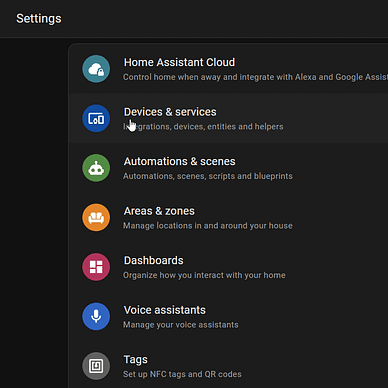Click the Settings page title

tap(39, 19)
